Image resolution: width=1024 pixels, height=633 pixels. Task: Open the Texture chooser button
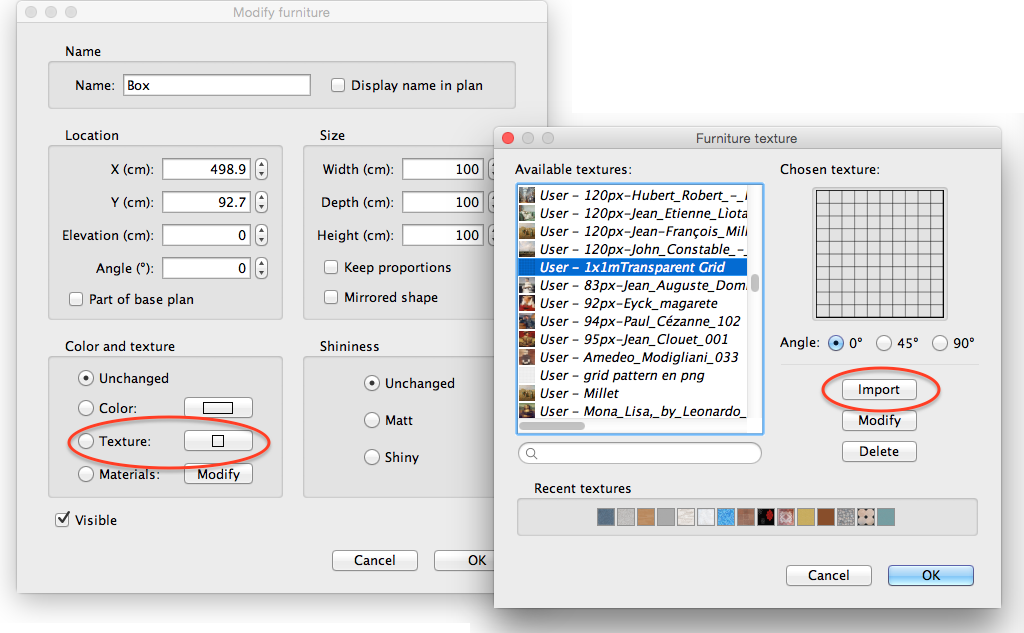point(218,440)
